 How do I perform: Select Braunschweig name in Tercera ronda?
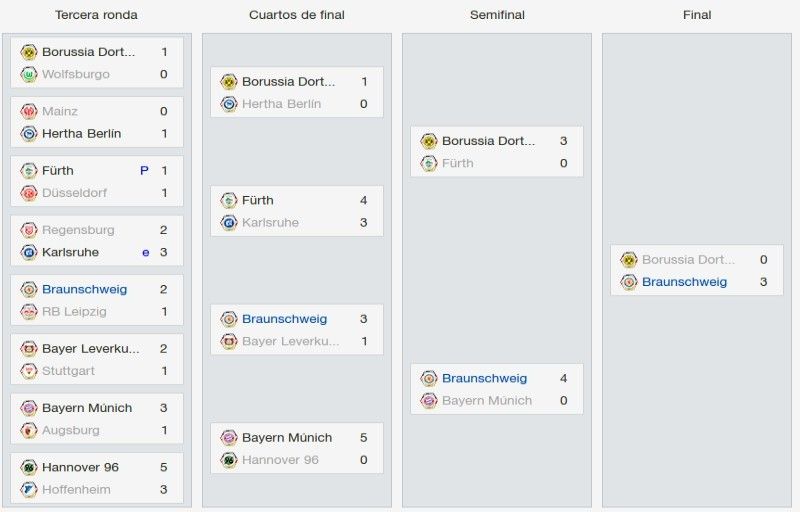click(84, 290)
